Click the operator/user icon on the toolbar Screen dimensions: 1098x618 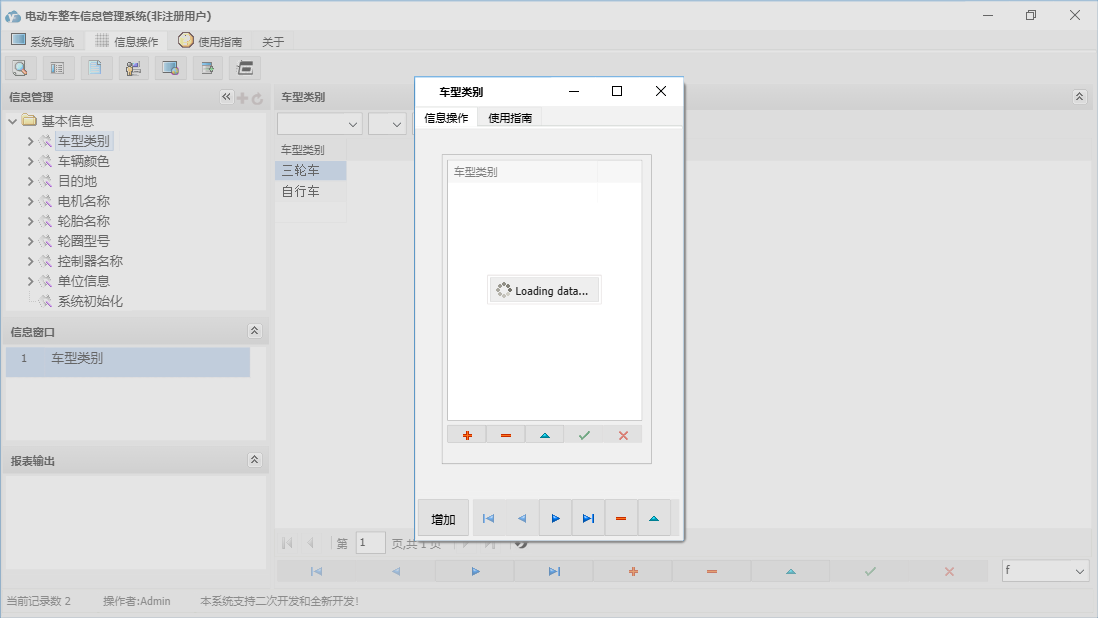[133, 67]
